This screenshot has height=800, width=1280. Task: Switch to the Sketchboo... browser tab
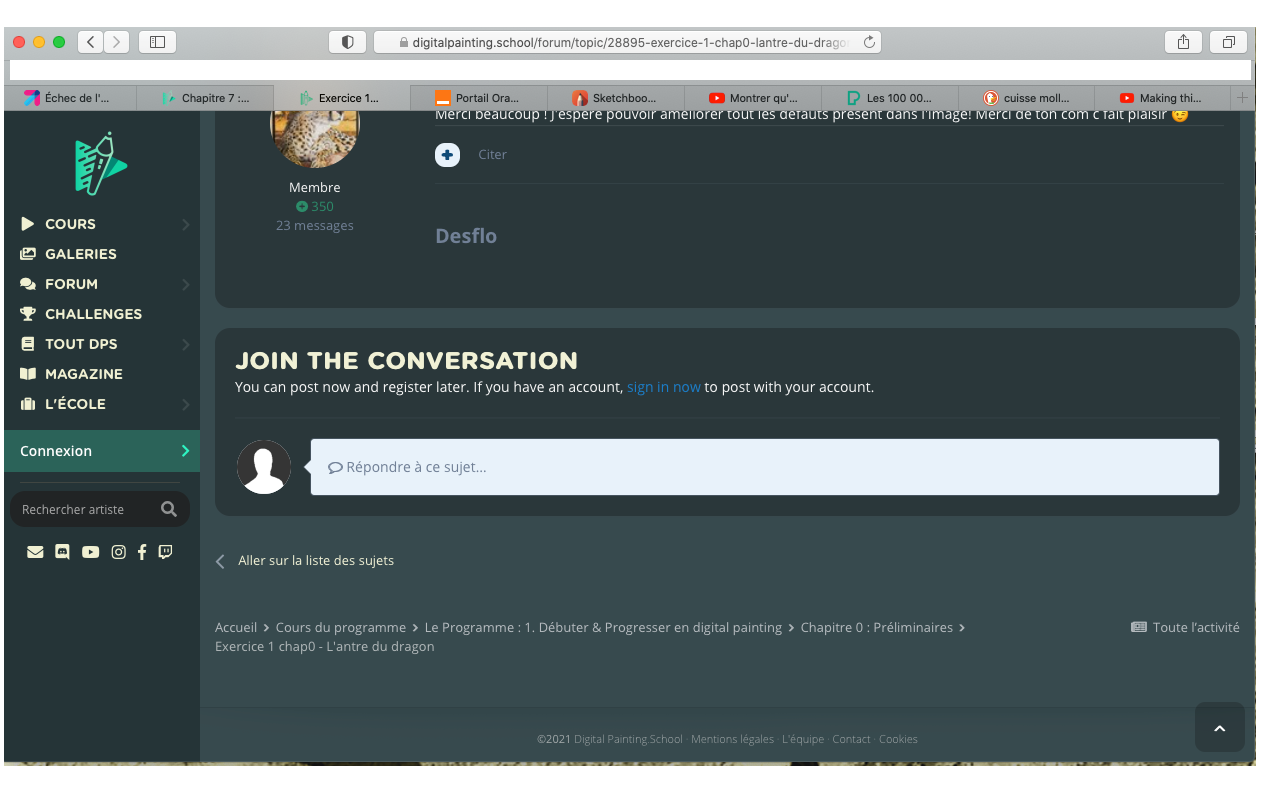[x=616, y=98]
